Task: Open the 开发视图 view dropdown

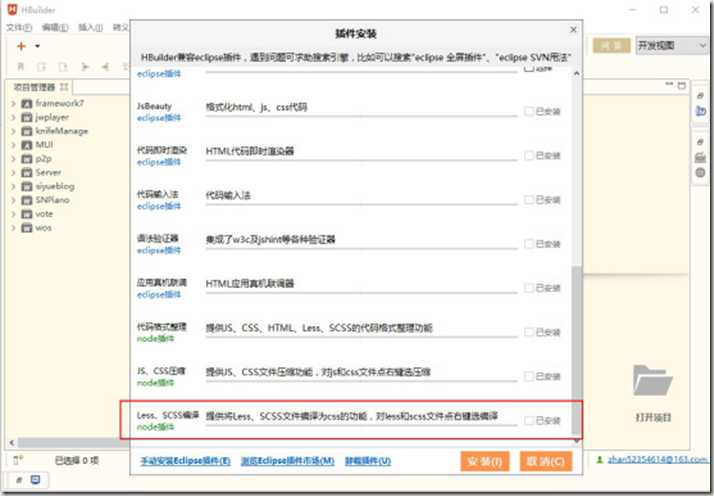Action: [672, 45]
